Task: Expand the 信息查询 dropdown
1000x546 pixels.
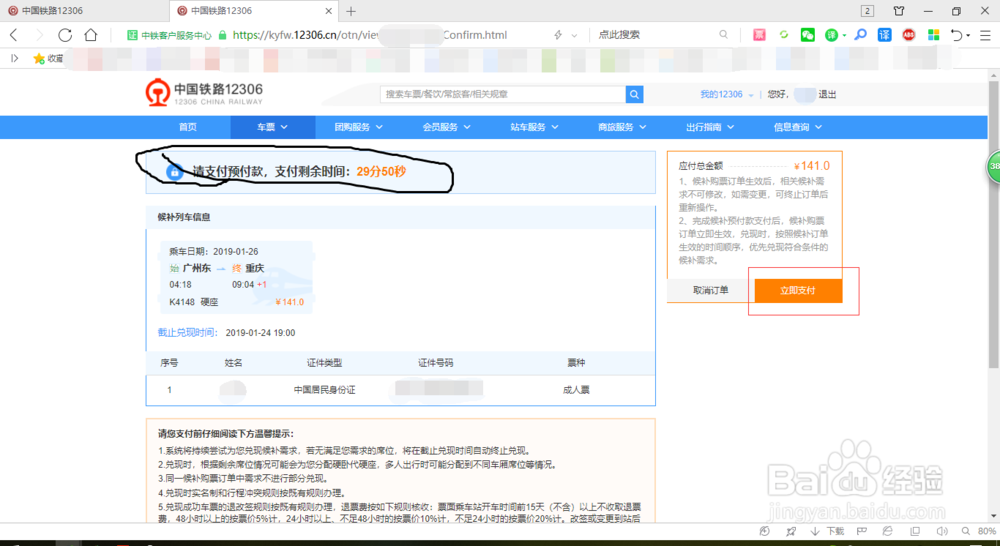Action: point(798,127)
